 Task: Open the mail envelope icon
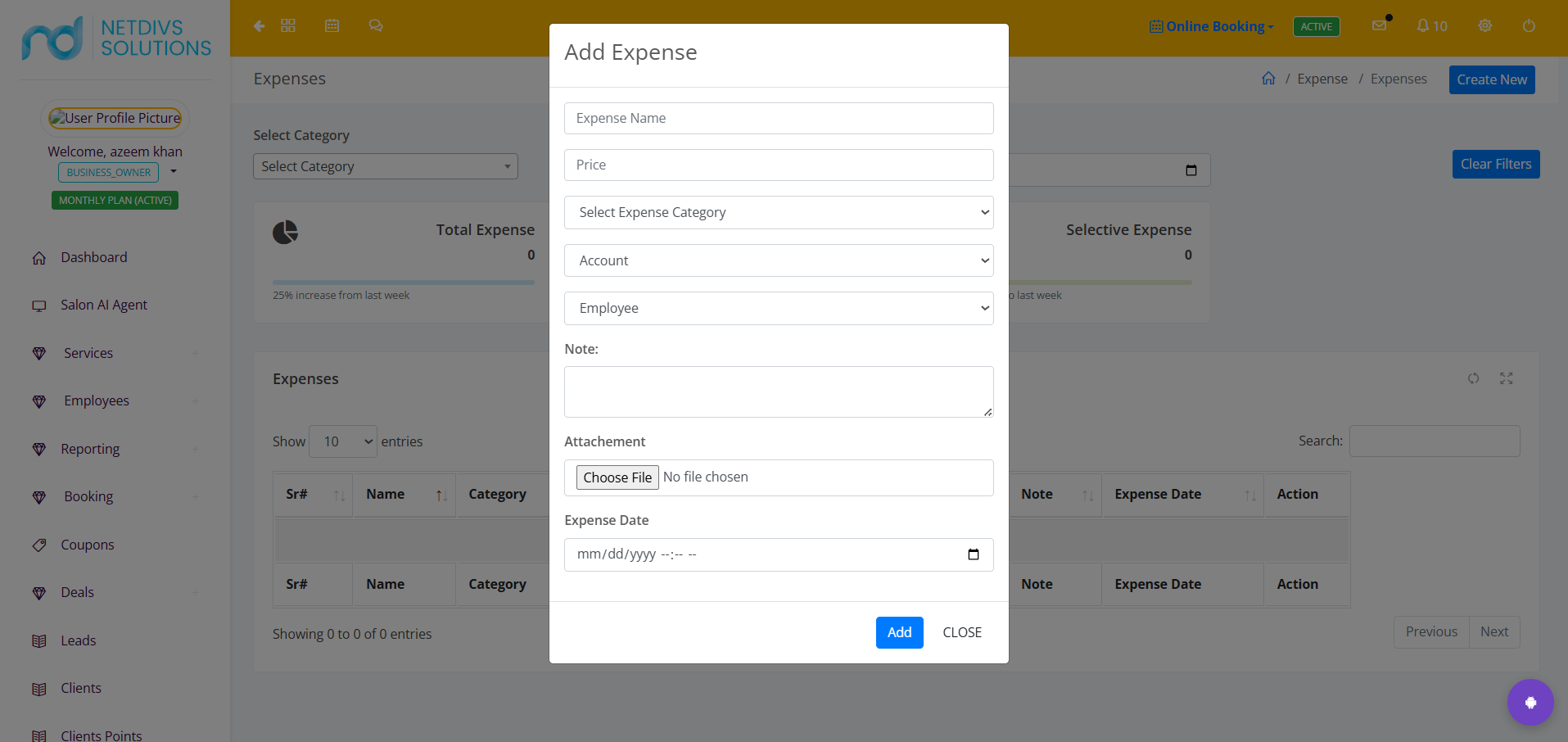tap(1380, 25)
